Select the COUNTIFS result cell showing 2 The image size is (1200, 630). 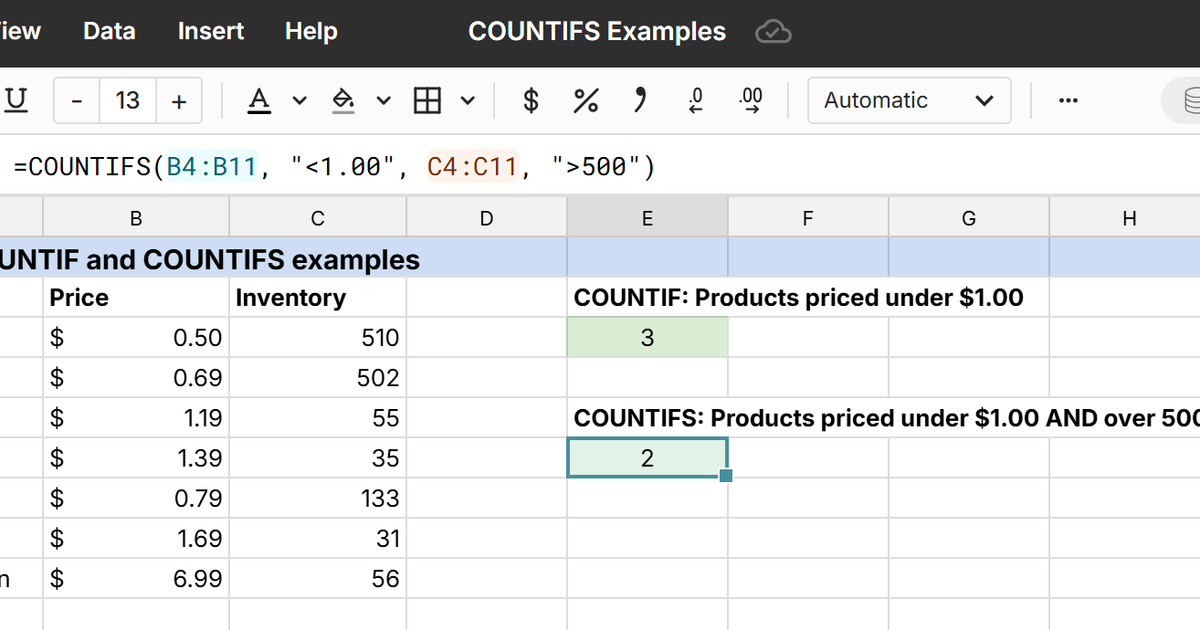(x=647, y=458)
